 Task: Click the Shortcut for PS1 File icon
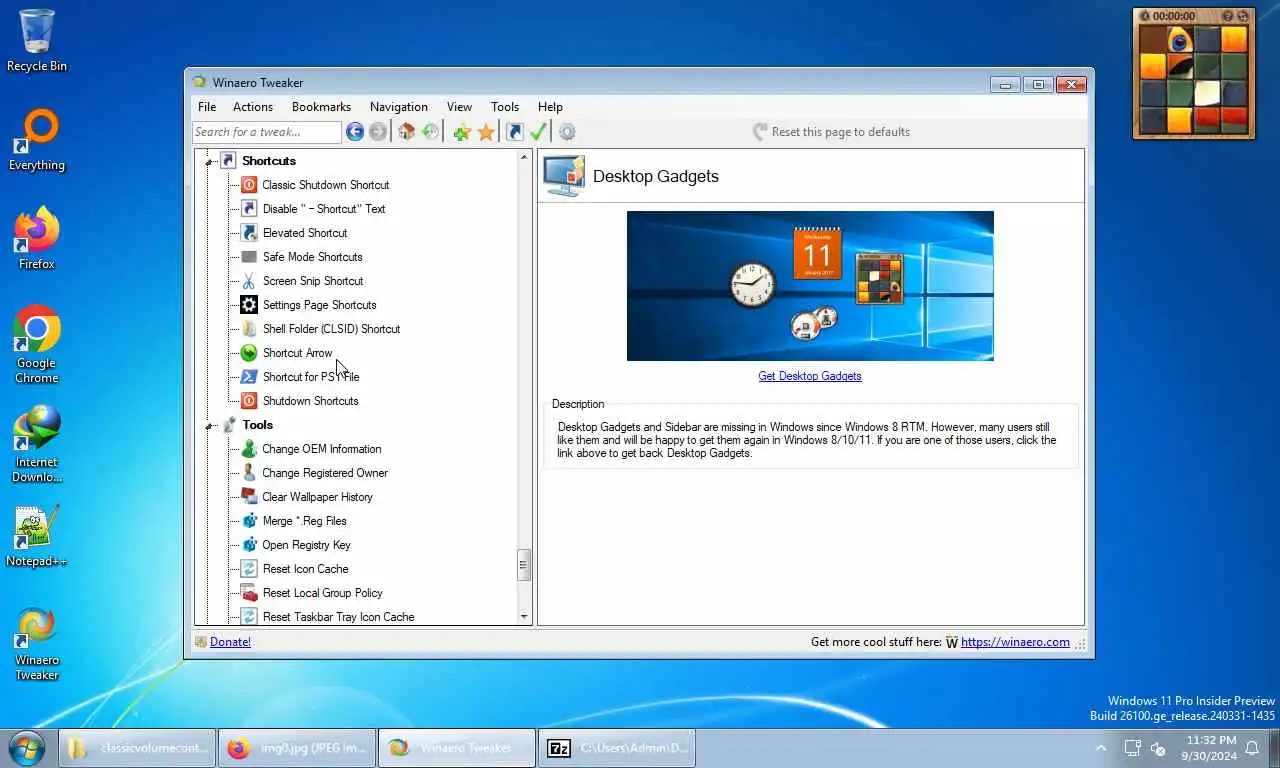point(249,377)
